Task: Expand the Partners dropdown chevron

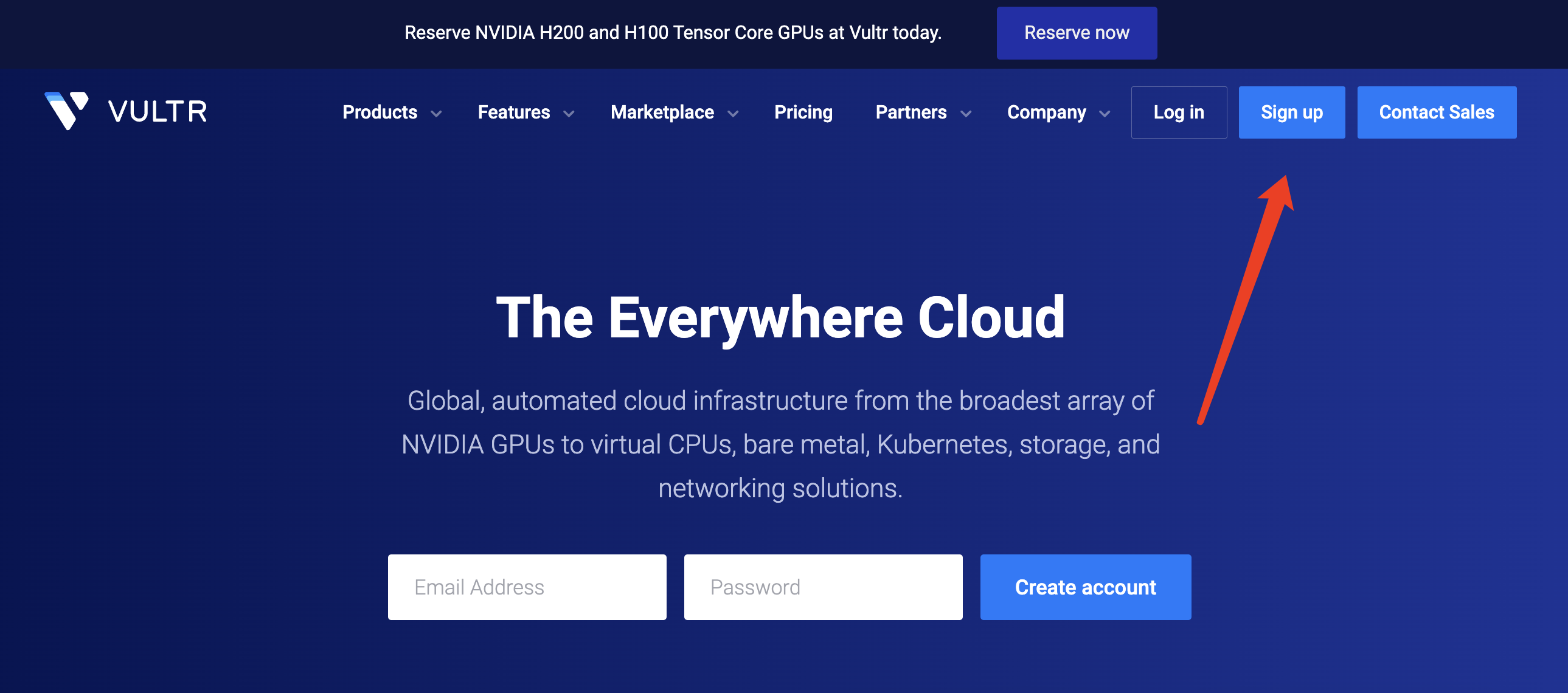Action: tap(966, 114)
